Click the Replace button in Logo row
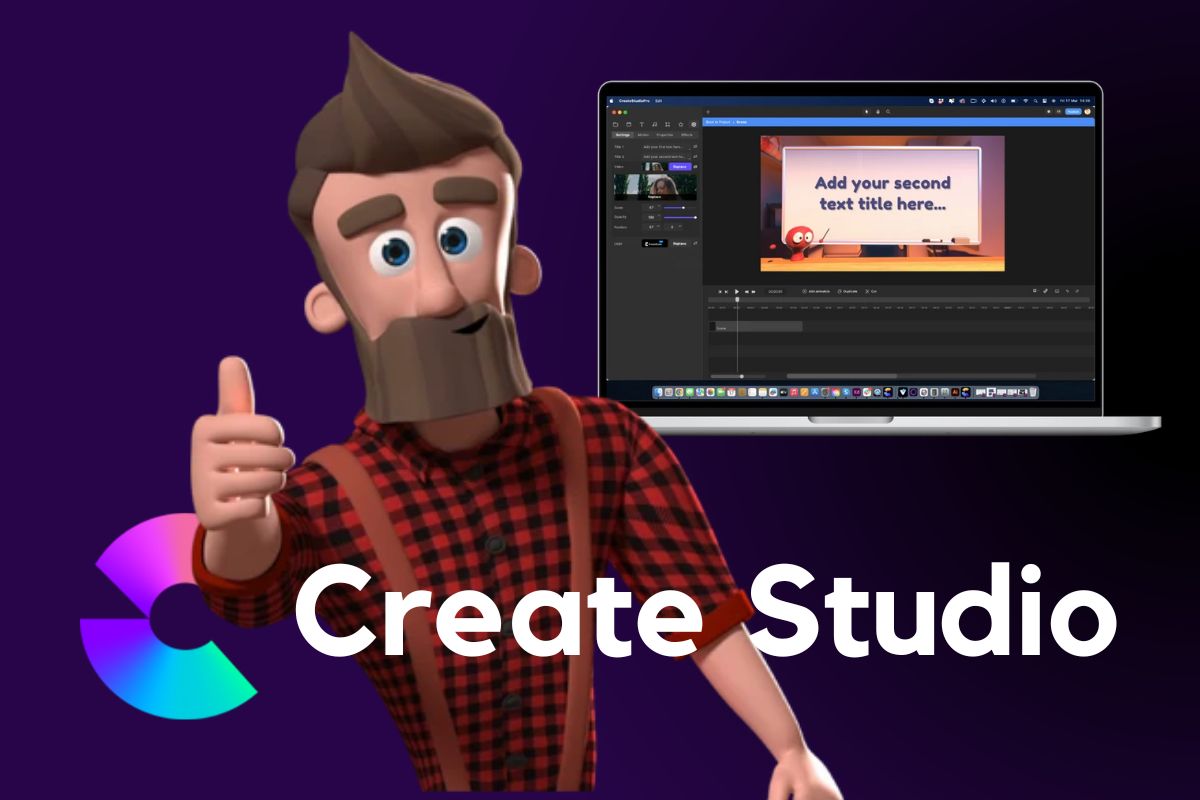The height and width of the screenshot is (800, 1200). 680,244
